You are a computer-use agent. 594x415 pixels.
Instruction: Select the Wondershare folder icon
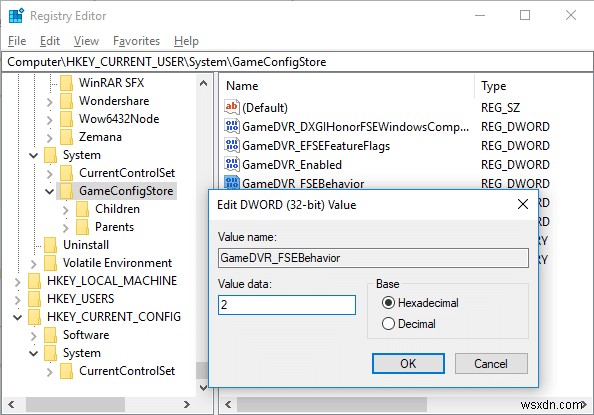pos(66,101)
